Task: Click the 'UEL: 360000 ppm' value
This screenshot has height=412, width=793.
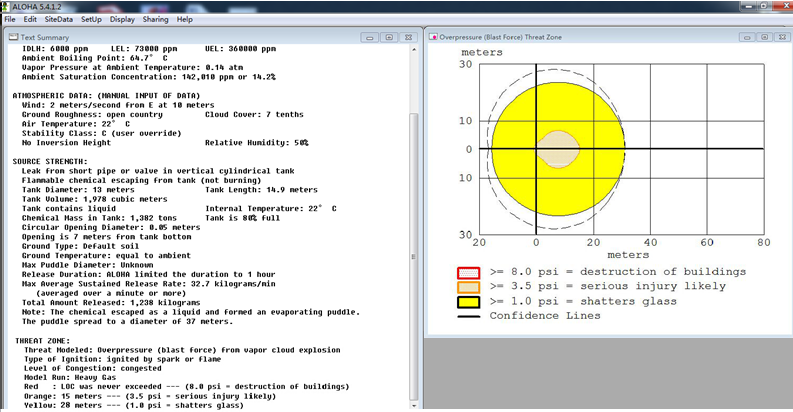Action: 240,49
